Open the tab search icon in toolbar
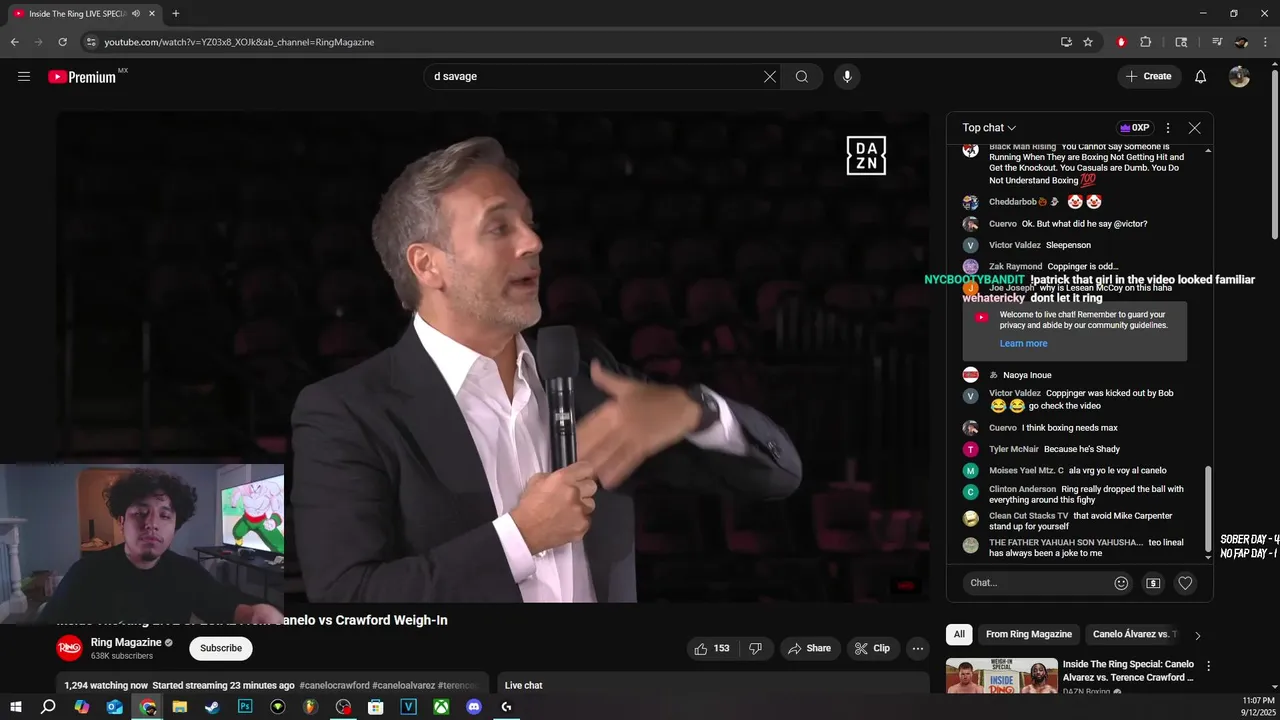Screen dimensions: 1280x720 coord(1181,42)
